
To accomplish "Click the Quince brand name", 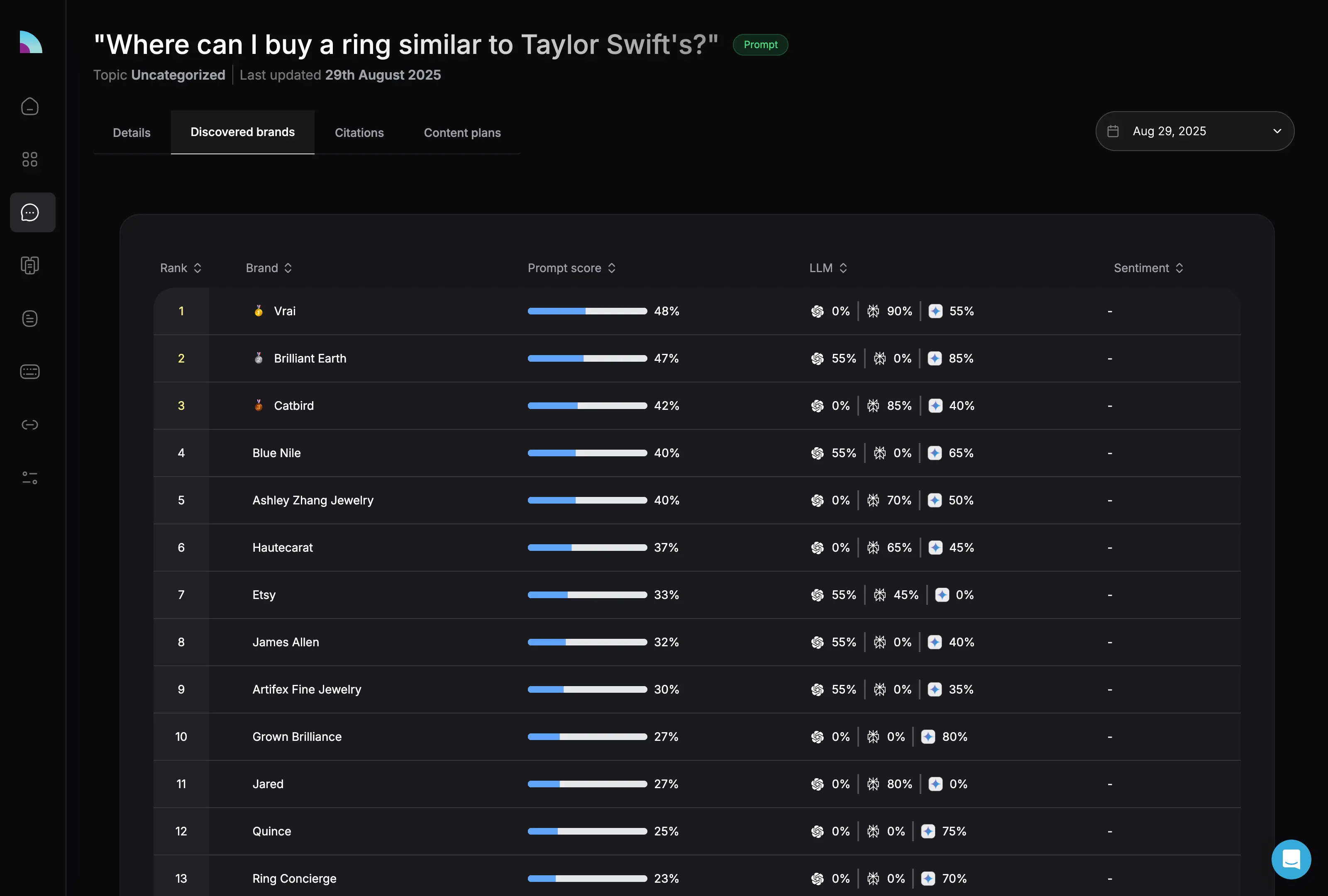I will point(271,831).
